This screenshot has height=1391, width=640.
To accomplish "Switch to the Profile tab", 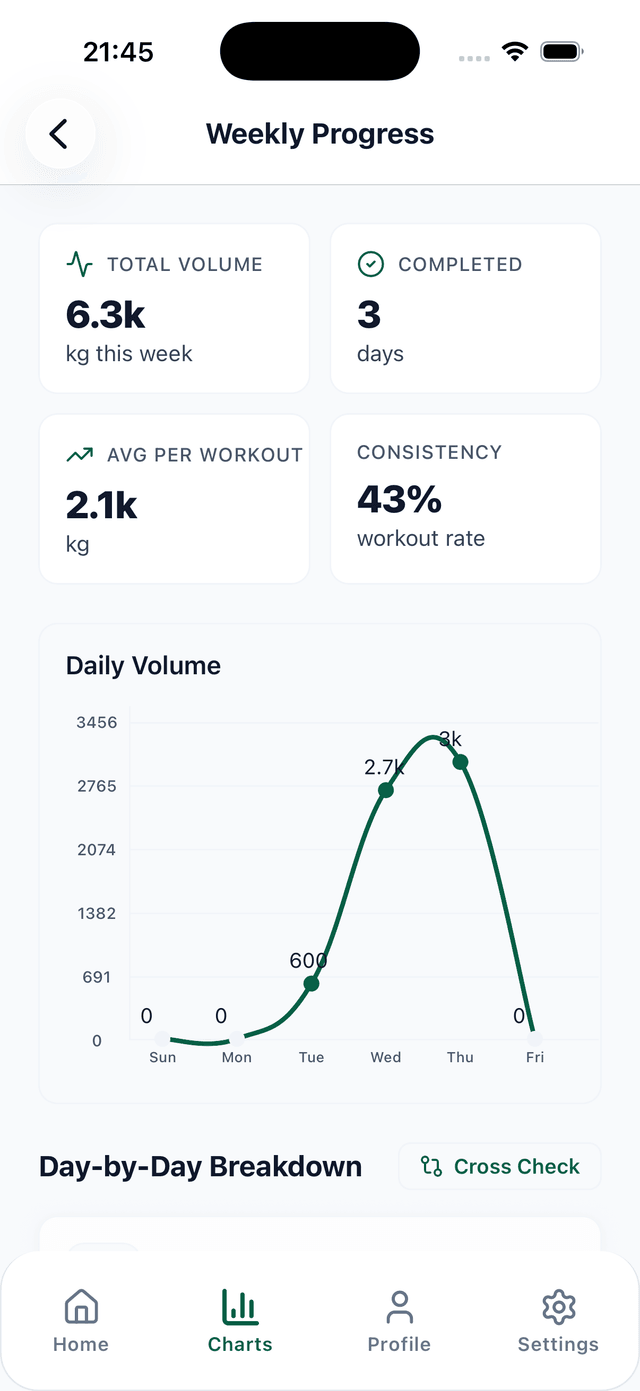I will tap(399, 1320).
